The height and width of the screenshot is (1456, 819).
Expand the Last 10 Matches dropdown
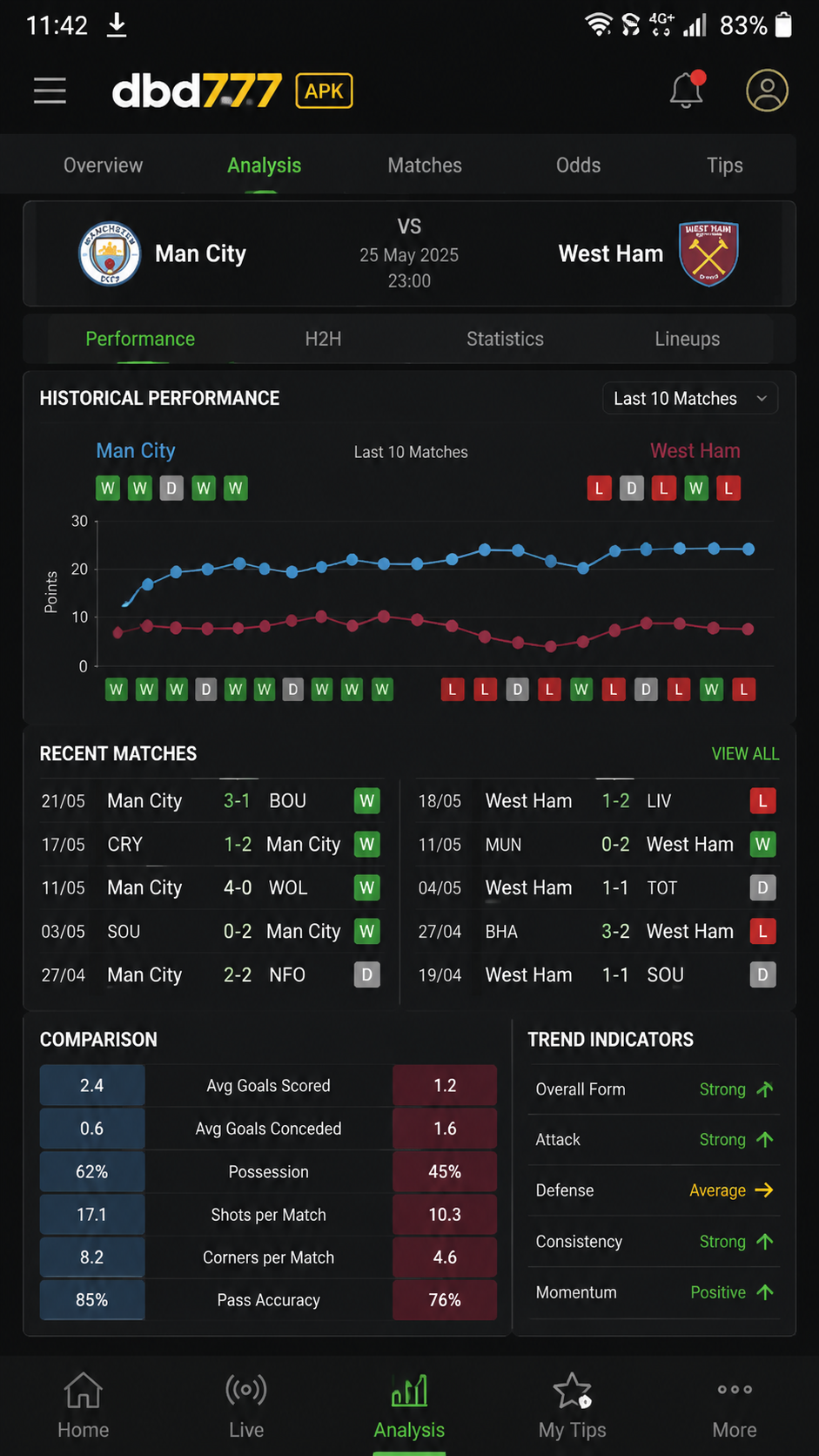tap(689, 399)
